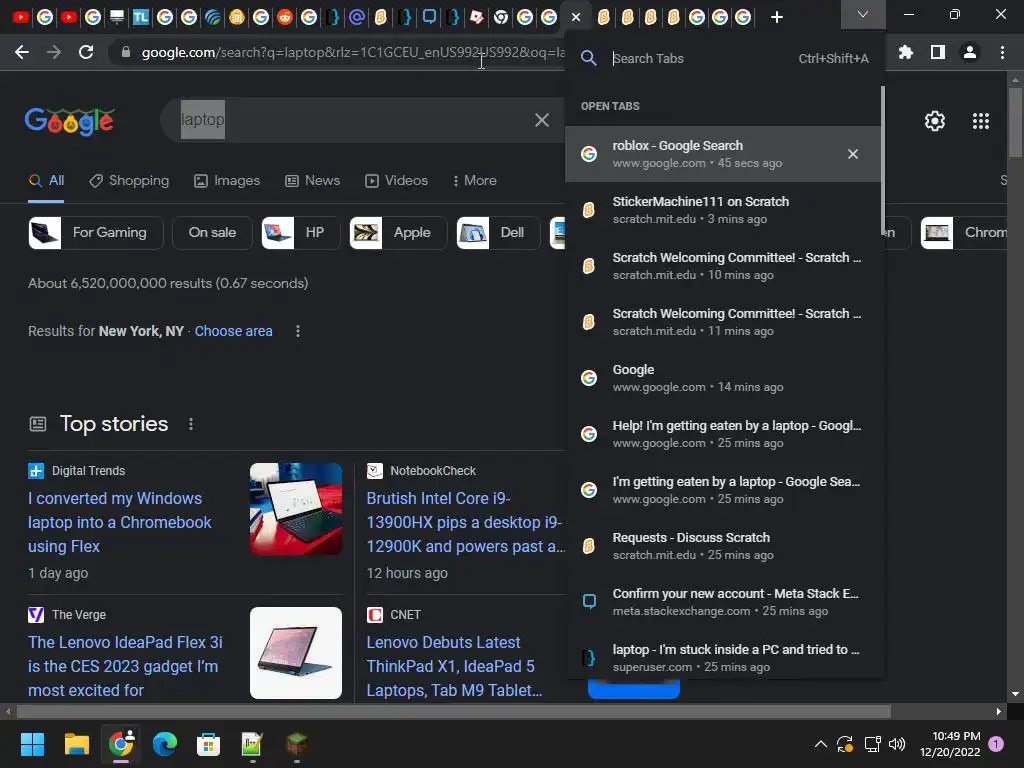Viewport: 1024px width, 768px height.
Task: Click the Digital Trends story thumbnail
Action: (296, 509)
